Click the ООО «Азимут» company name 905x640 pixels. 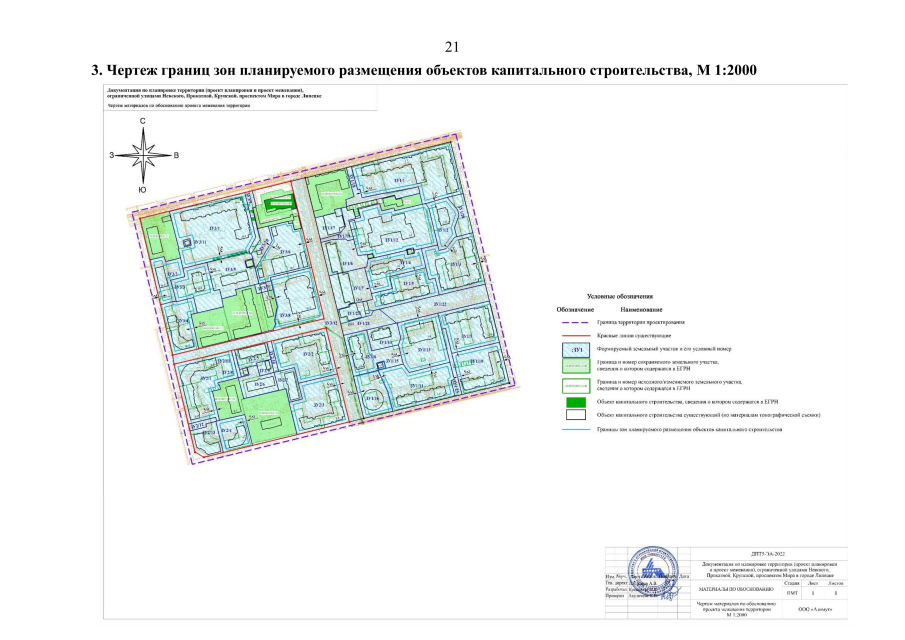[x=815, y=607]
